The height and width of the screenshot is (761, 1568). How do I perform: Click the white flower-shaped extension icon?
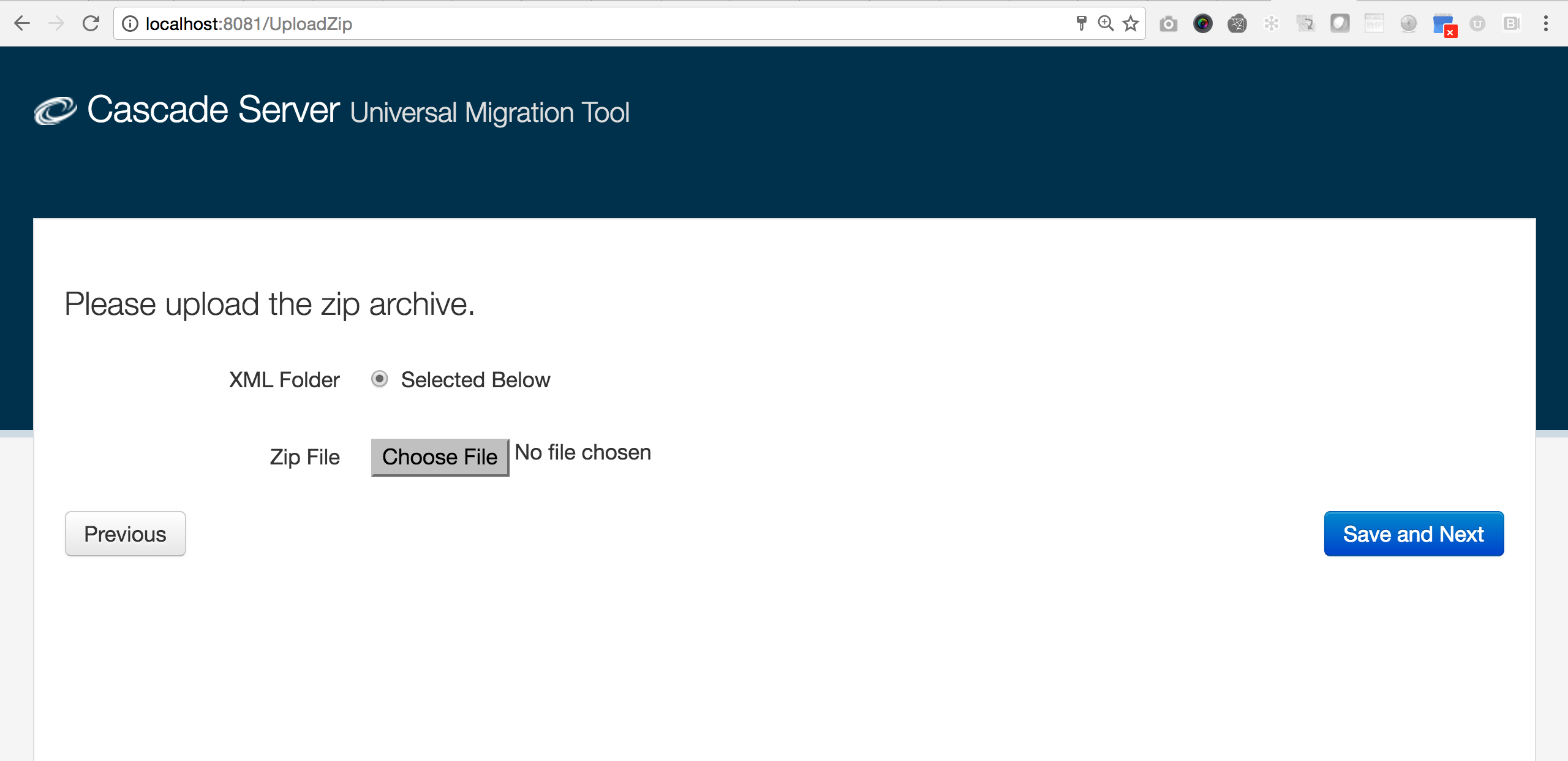click(x=1272, y=24)
